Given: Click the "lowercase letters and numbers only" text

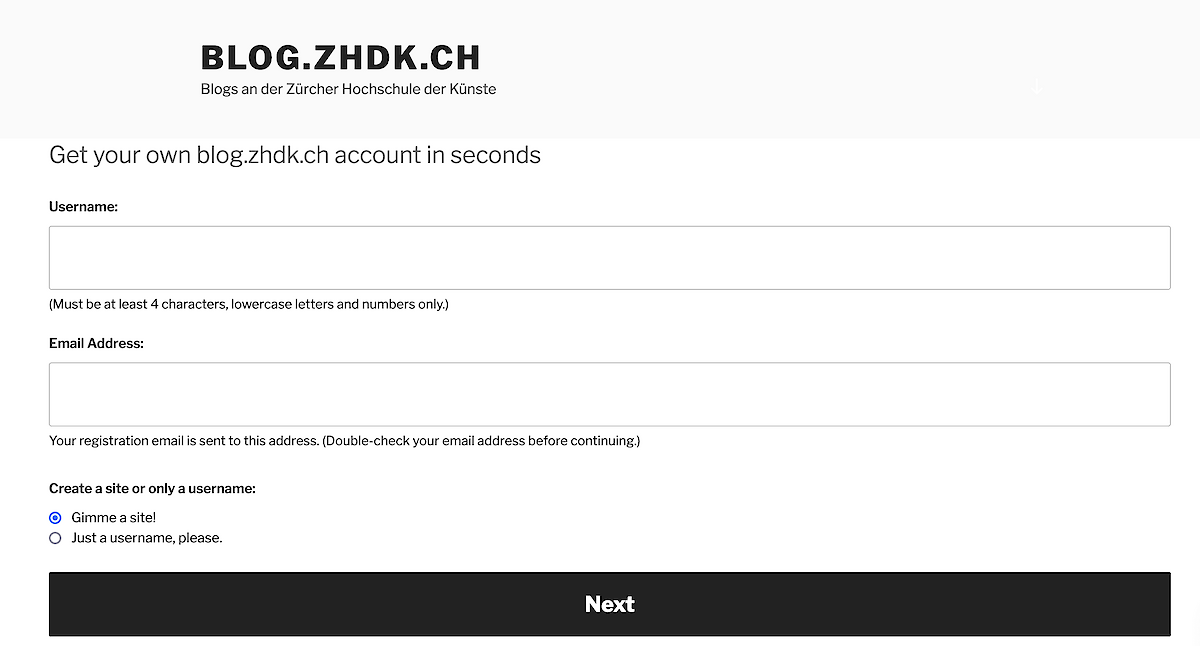Looking at the screenshot, I should (x=338, y=304).
